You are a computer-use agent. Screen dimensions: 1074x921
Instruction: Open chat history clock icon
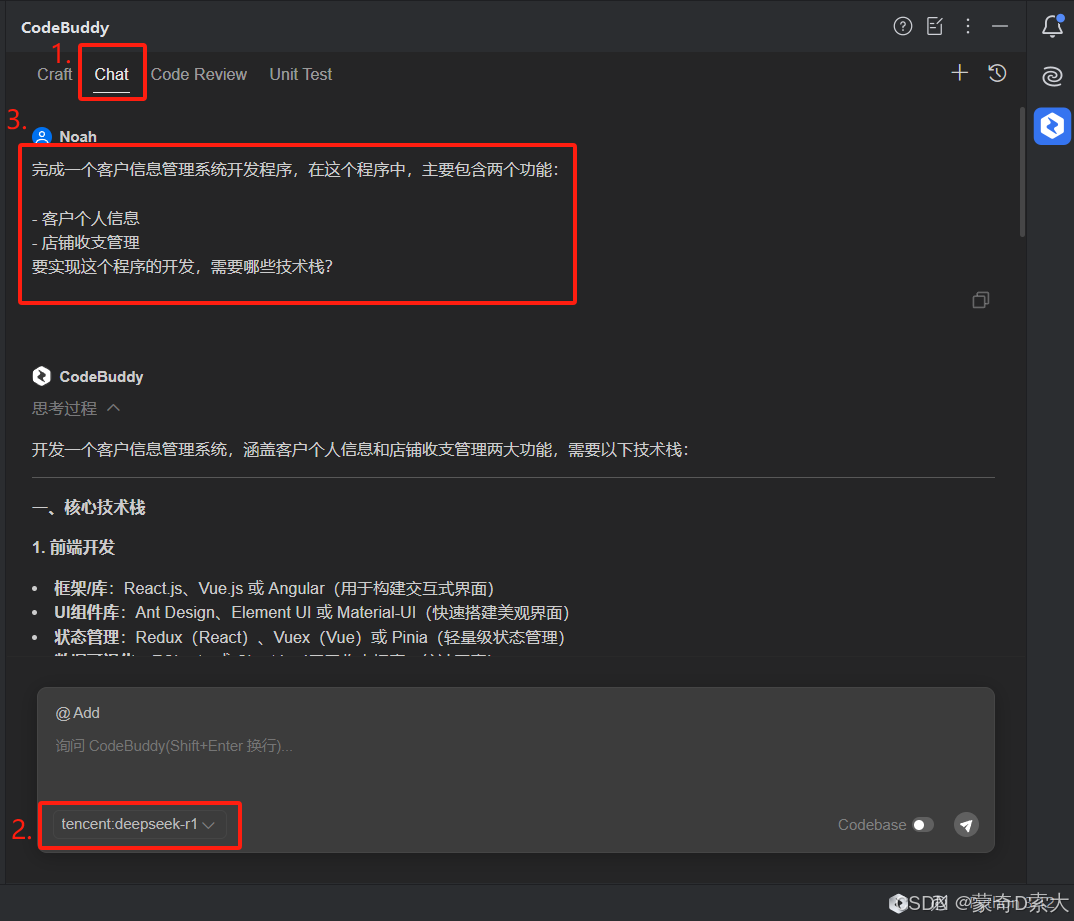coord(997,73)
